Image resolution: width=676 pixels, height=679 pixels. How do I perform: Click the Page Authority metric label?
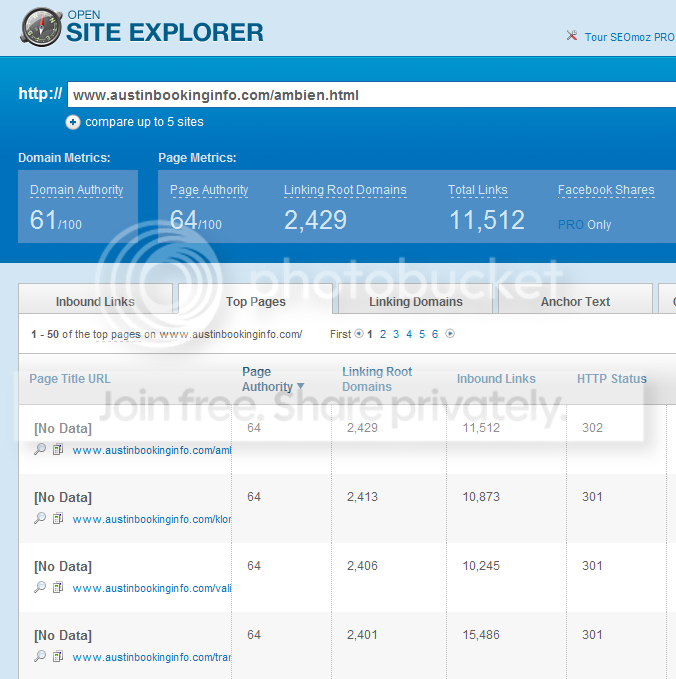pos(209,190)
